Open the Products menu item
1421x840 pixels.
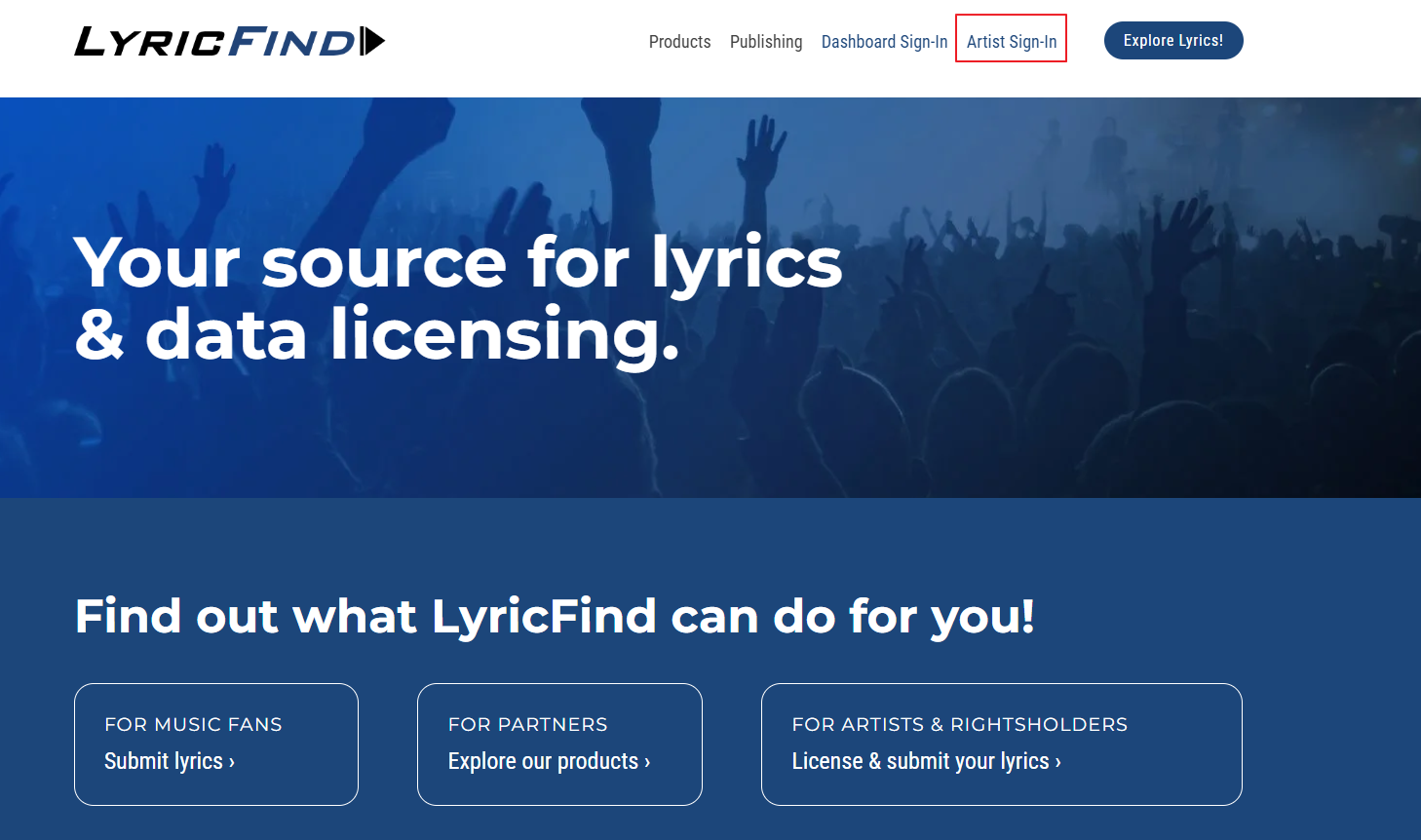[x=680, y=42]
